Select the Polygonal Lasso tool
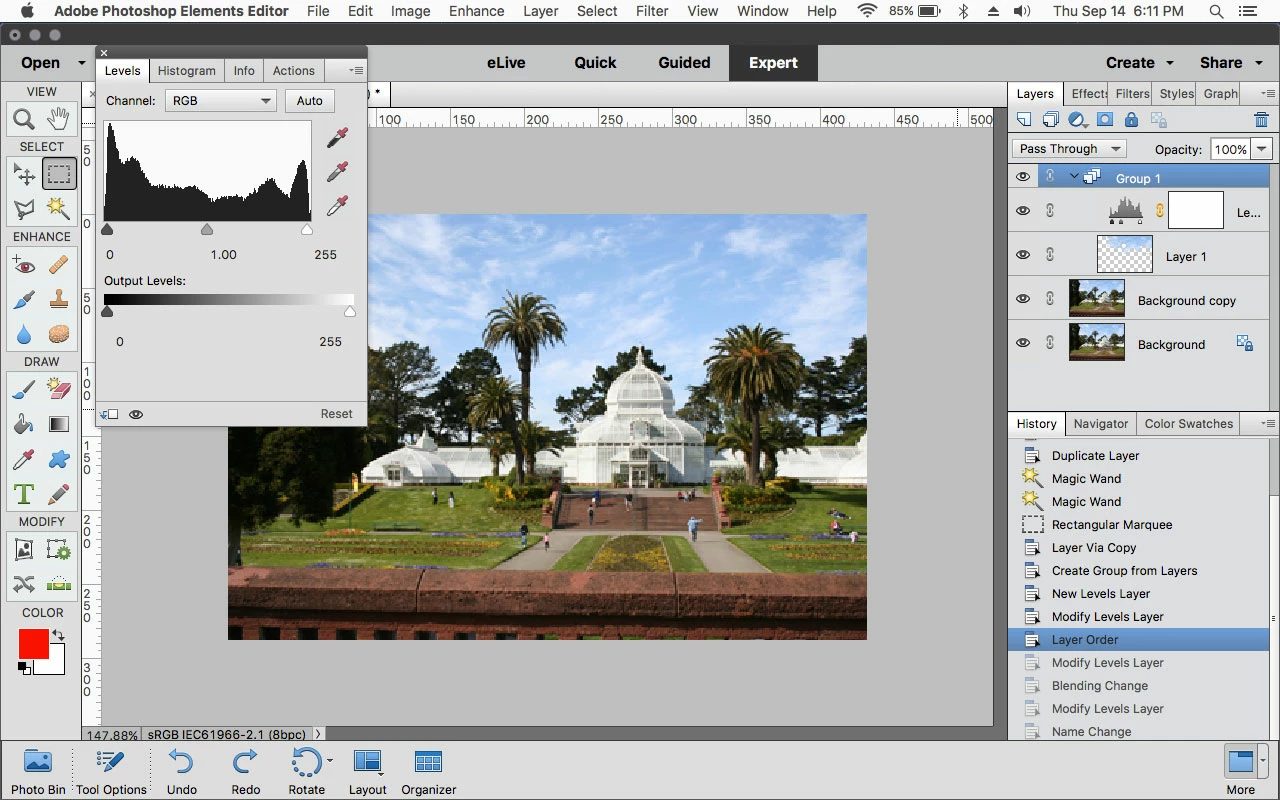Image resolution: width=1280 pixels, height=800 pixels. tap(24, 208)
